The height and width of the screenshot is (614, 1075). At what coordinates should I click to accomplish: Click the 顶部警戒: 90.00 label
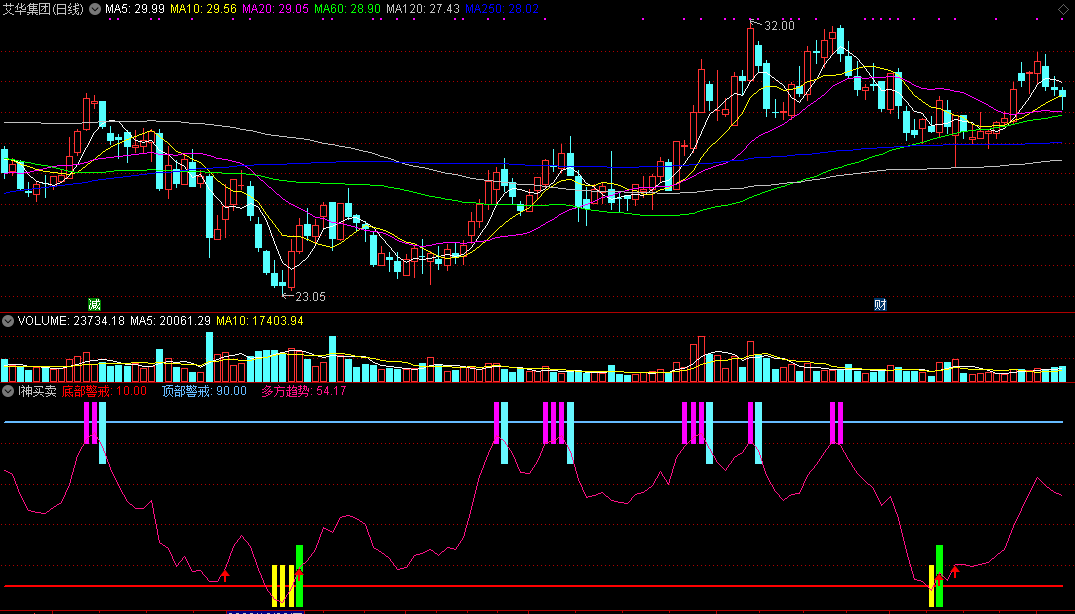coord(204,391)
